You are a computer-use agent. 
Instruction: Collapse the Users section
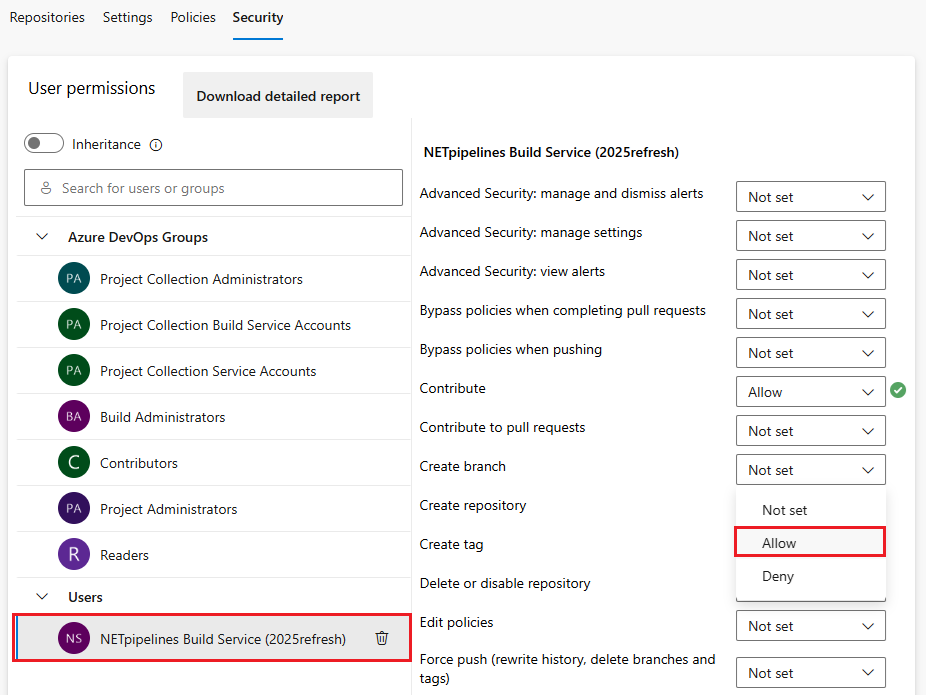coord(42,597)
